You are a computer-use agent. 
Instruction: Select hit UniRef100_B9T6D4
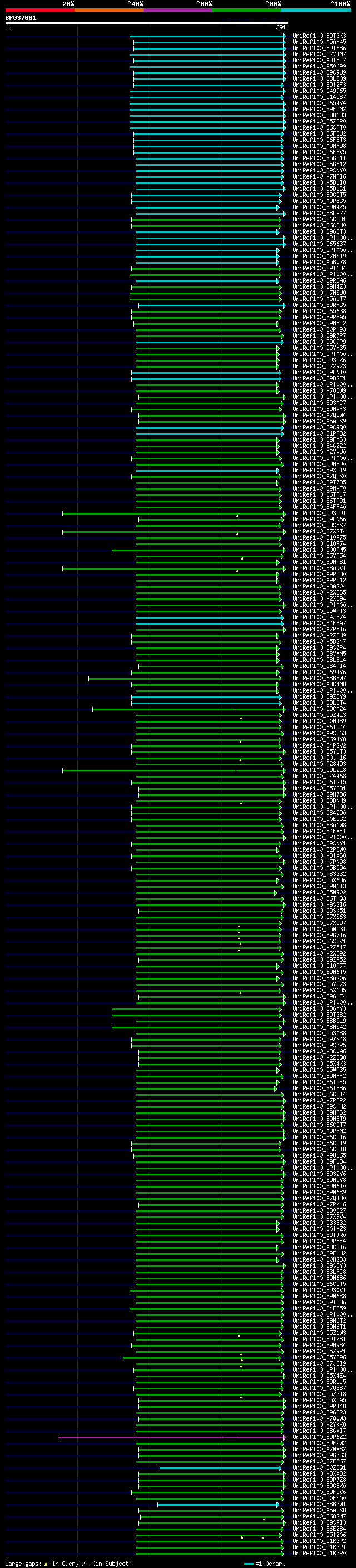(x=319, y=268)
